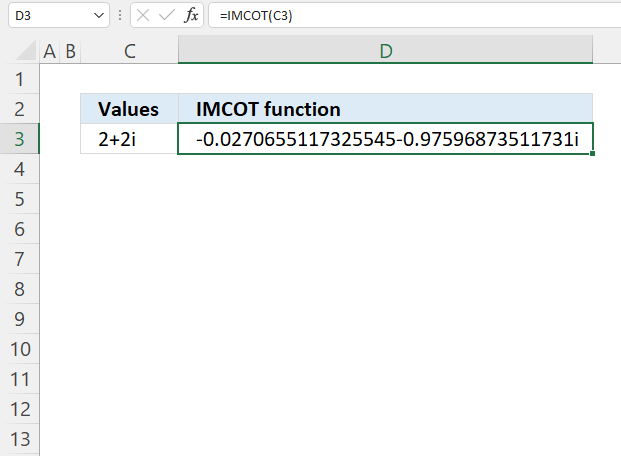
Task: Select row 1 header
Action: [19, 79]
